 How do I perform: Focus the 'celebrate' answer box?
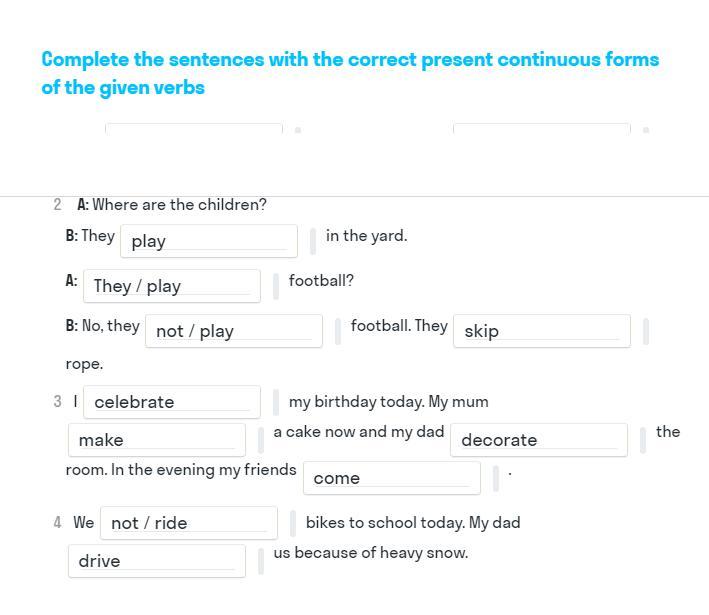tap(171, 402)
